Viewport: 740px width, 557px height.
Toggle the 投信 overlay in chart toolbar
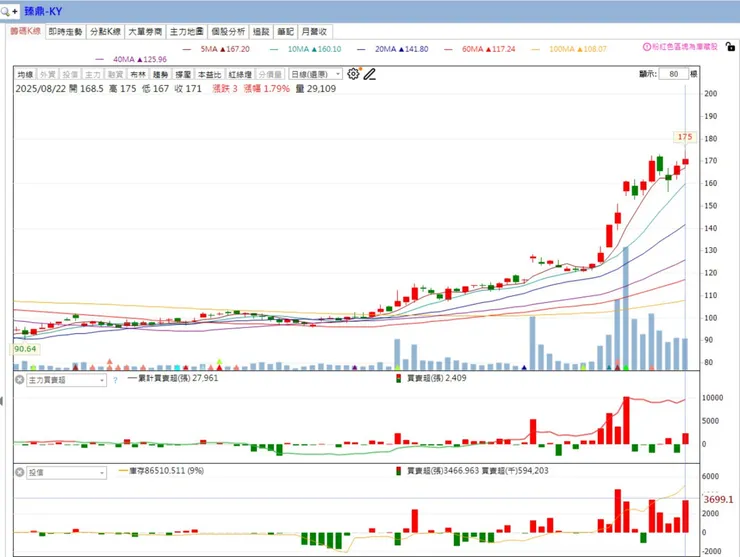coord(70,74)
